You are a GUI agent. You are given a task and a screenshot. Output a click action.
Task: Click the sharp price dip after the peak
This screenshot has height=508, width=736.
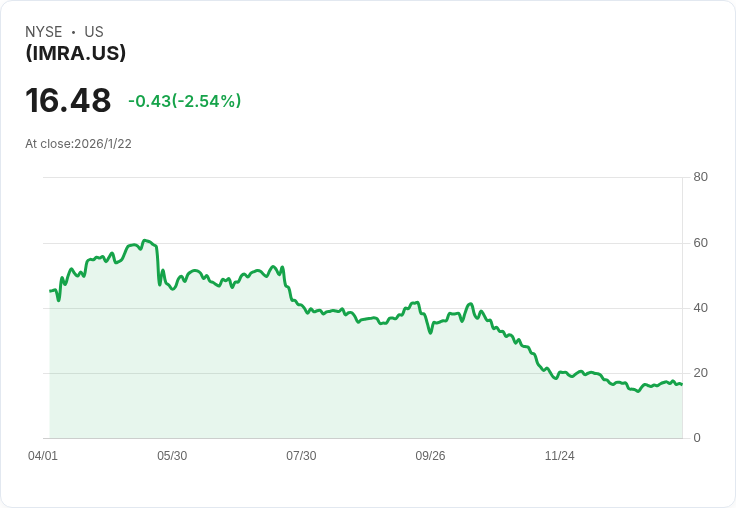click(160, 284)
